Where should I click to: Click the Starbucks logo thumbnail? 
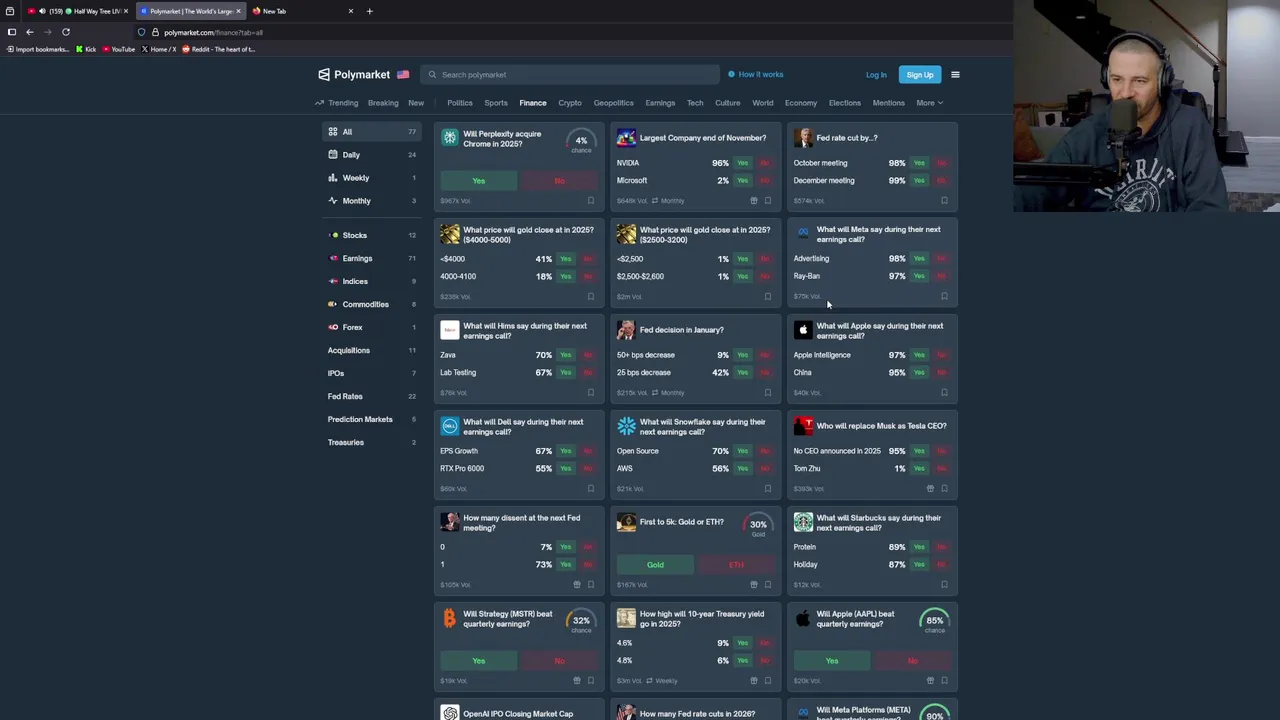[x=803, y=522]
